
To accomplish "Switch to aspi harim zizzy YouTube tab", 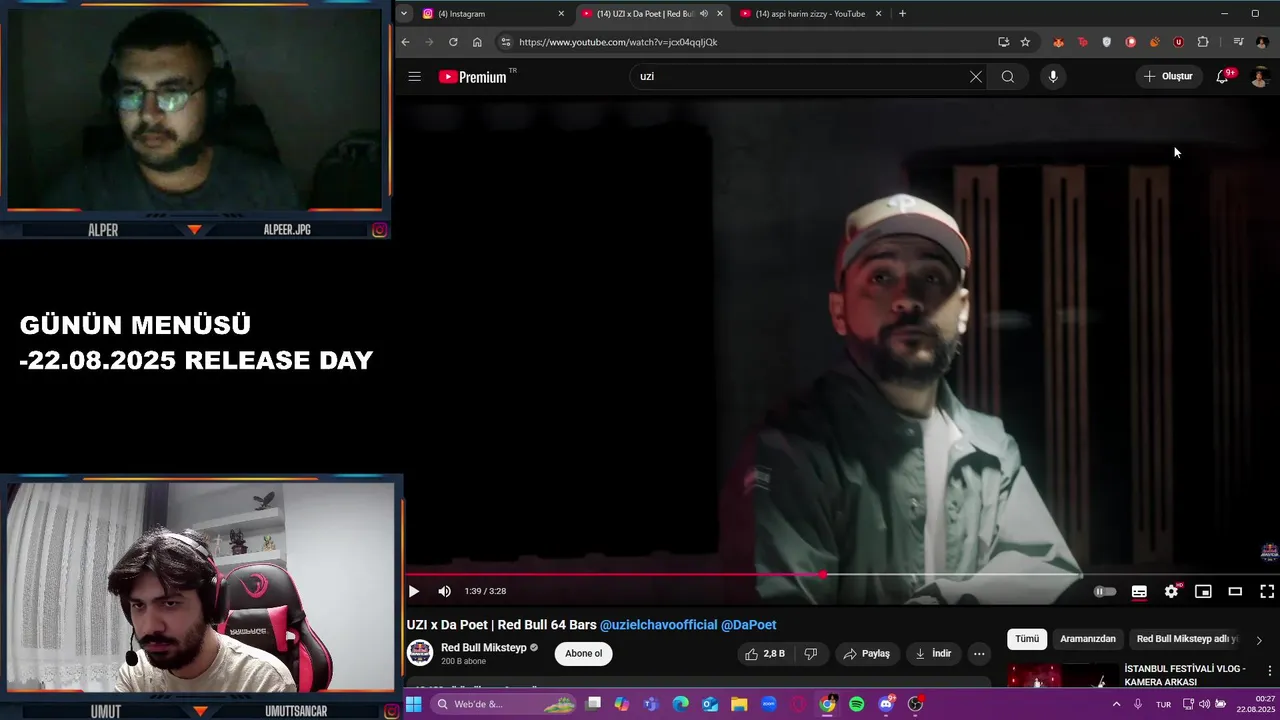I will point(810,14).
